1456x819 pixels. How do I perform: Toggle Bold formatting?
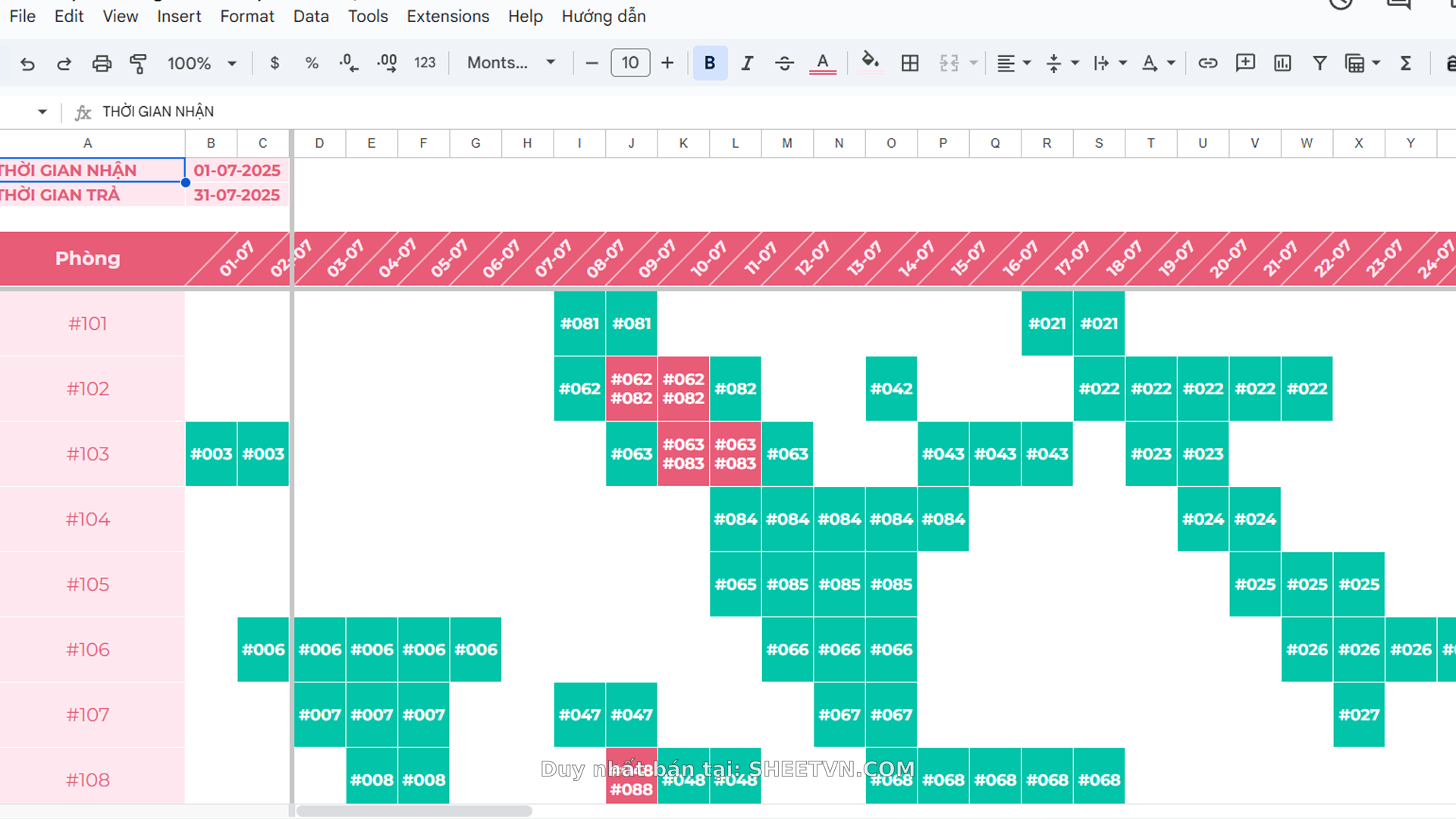pos(710,64)
